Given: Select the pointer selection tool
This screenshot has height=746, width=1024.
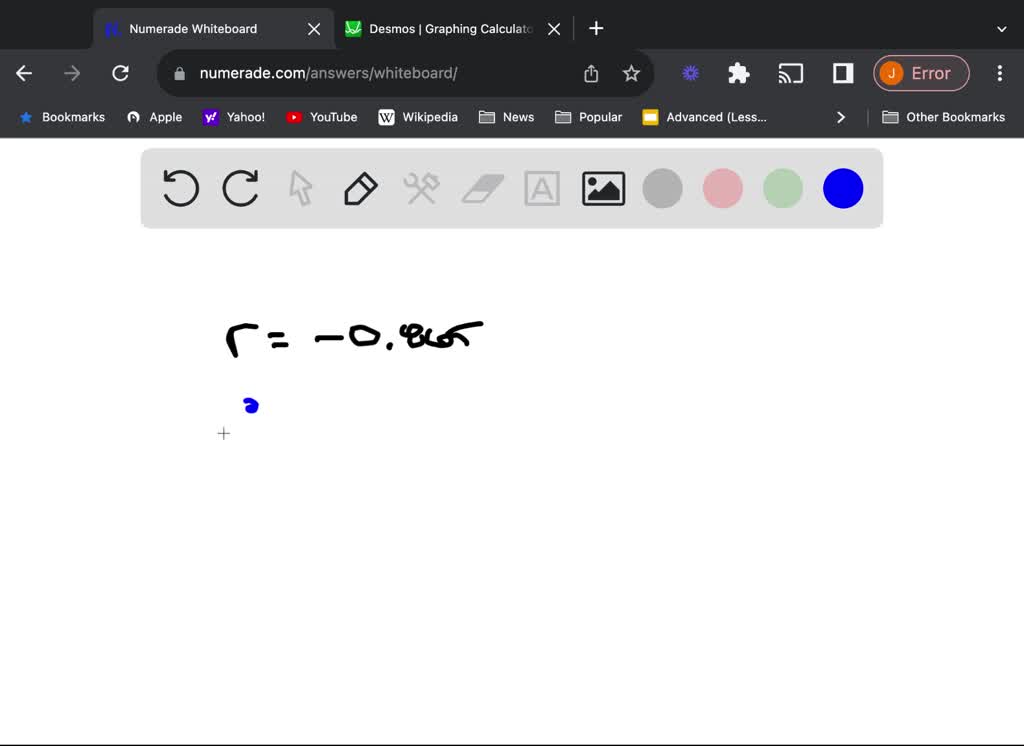Looking at the screenshot, I should [301, 188].
